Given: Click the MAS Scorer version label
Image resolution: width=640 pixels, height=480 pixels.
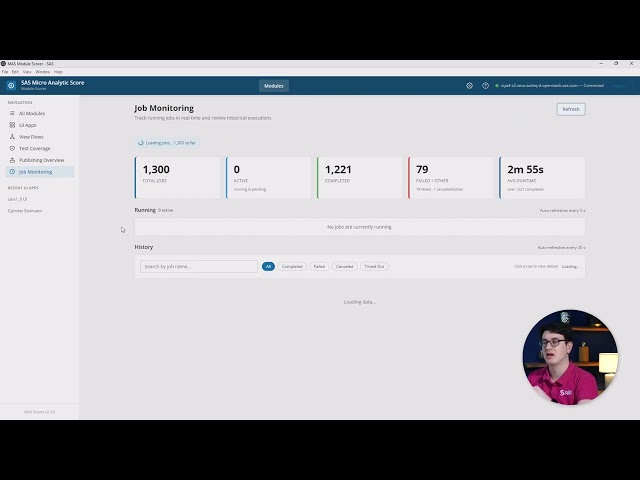Looking at the screenshot, I should [x=40, y=412].
